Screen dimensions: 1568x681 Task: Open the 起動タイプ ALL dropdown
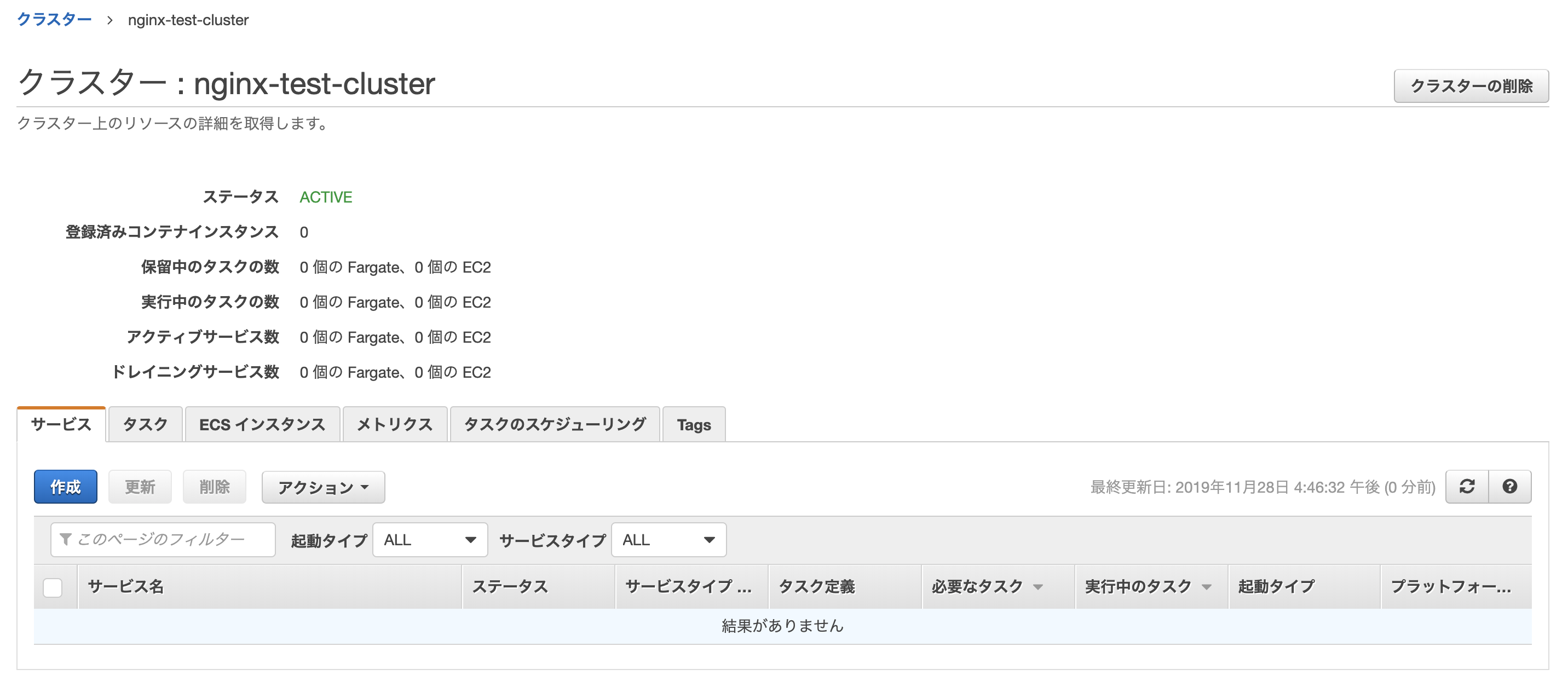[430, 539]
